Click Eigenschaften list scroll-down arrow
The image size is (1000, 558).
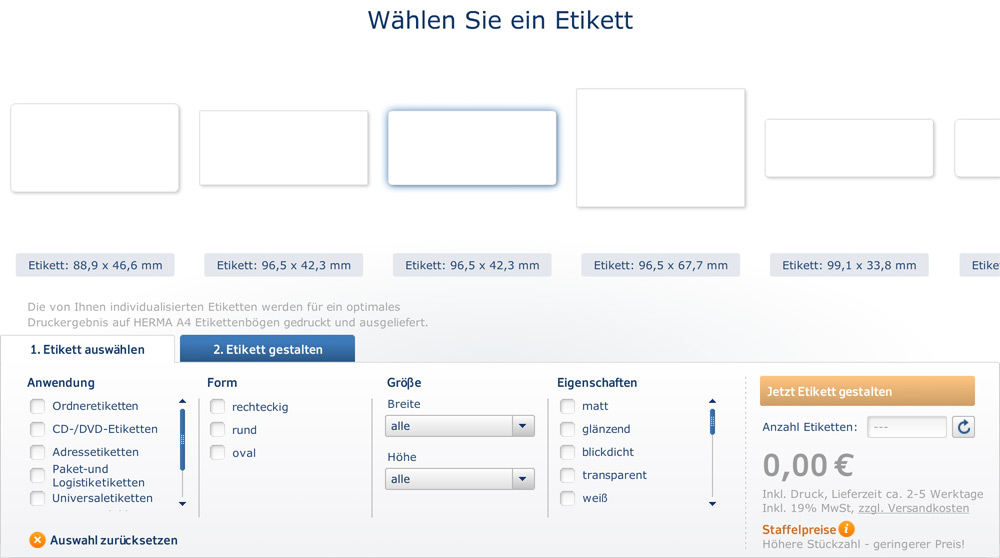[712, 504]
